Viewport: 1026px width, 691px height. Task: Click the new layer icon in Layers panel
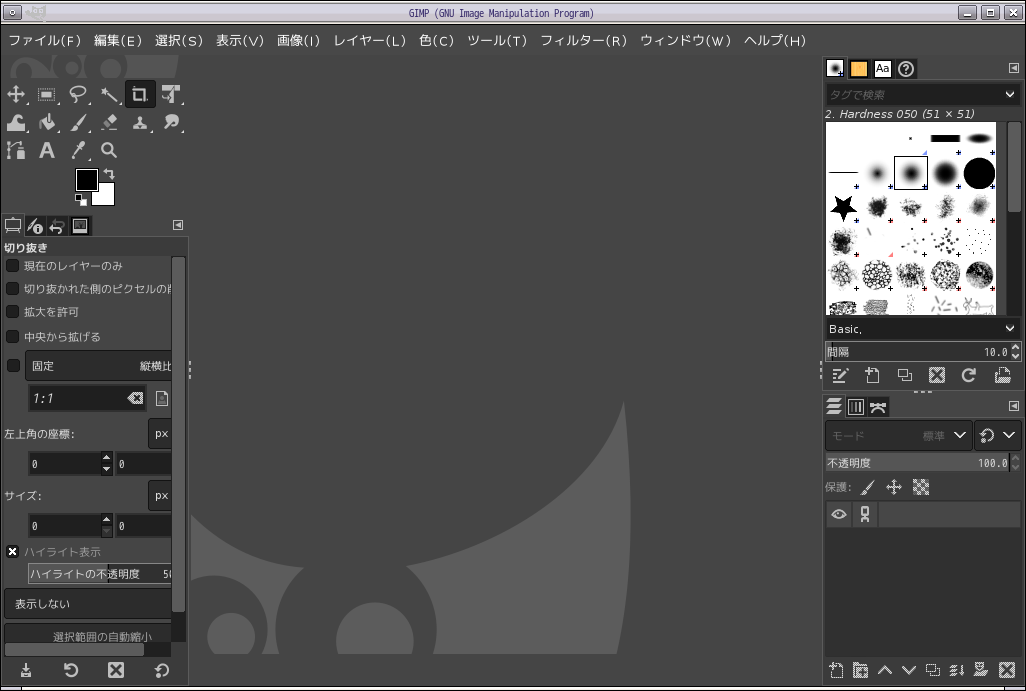[x=835, y=670]
